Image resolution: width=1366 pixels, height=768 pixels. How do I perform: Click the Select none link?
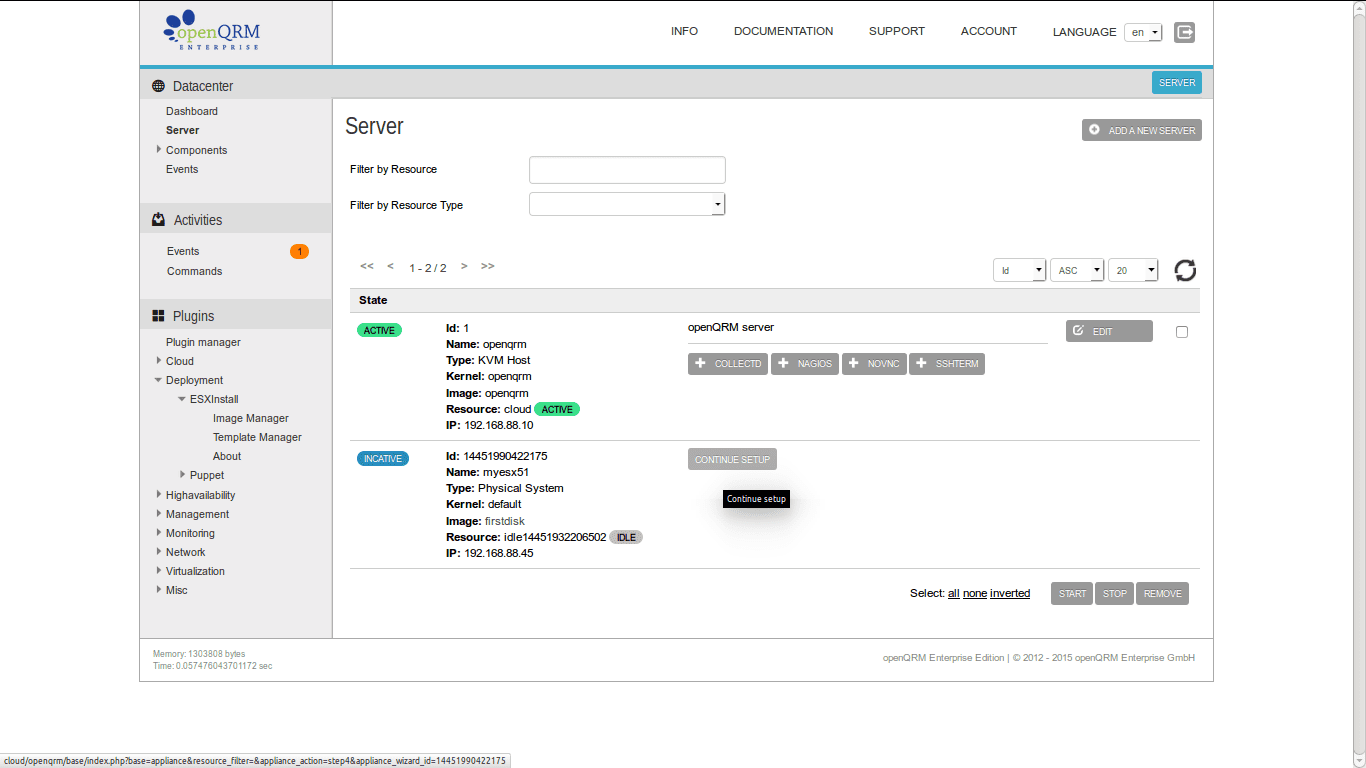(x=975, y=593)
